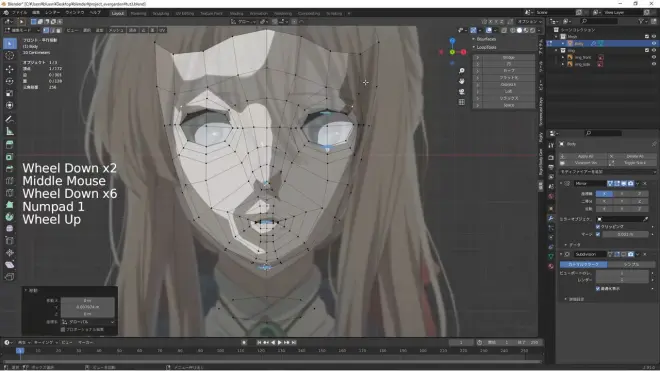Open the Help menu
The image size is (660, 371).
point(95,13)
